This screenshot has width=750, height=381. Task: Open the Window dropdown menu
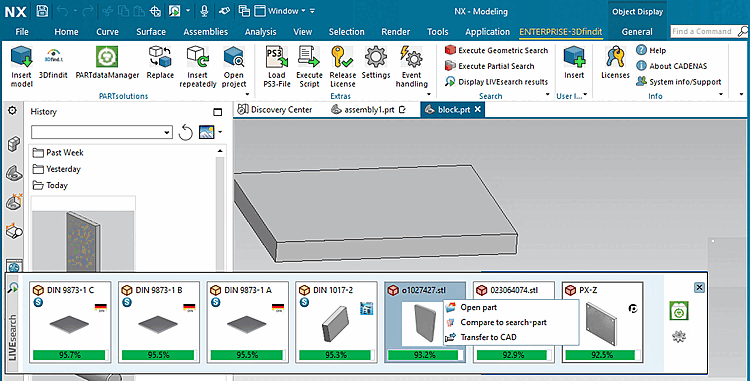(x=280, y=11)
